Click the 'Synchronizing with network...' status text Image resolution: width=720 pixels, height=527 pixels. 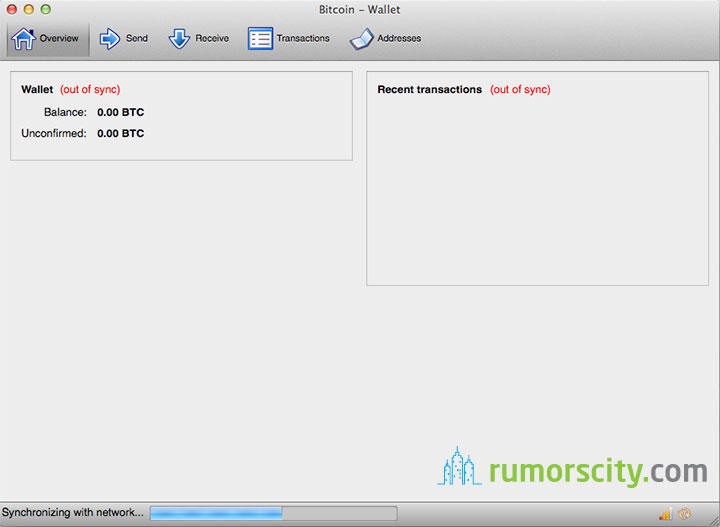point(73,512)
